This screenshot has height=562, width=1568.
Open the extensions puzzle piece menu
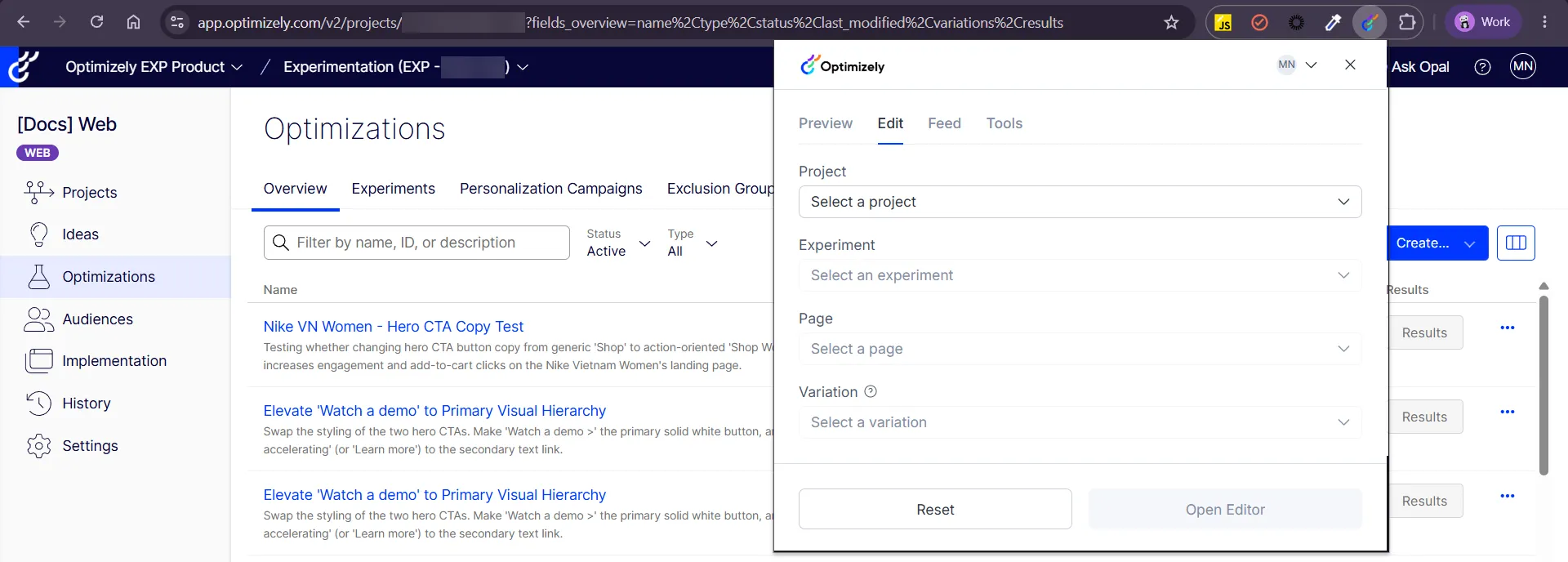[x=1407, y=22]
